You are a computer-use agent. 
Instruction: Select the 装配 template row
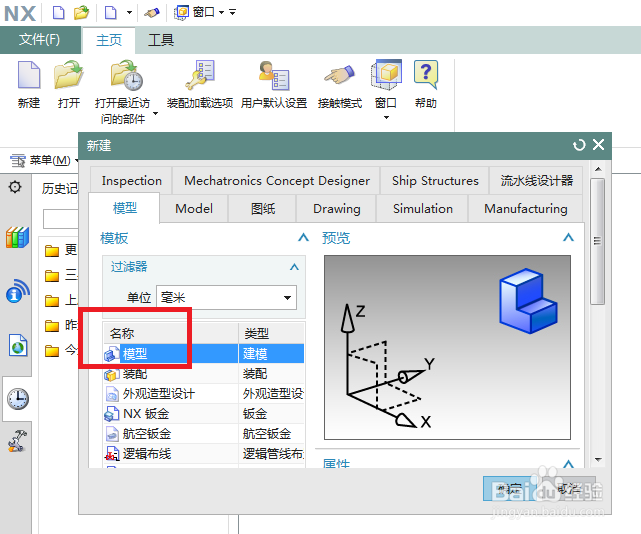204,373
